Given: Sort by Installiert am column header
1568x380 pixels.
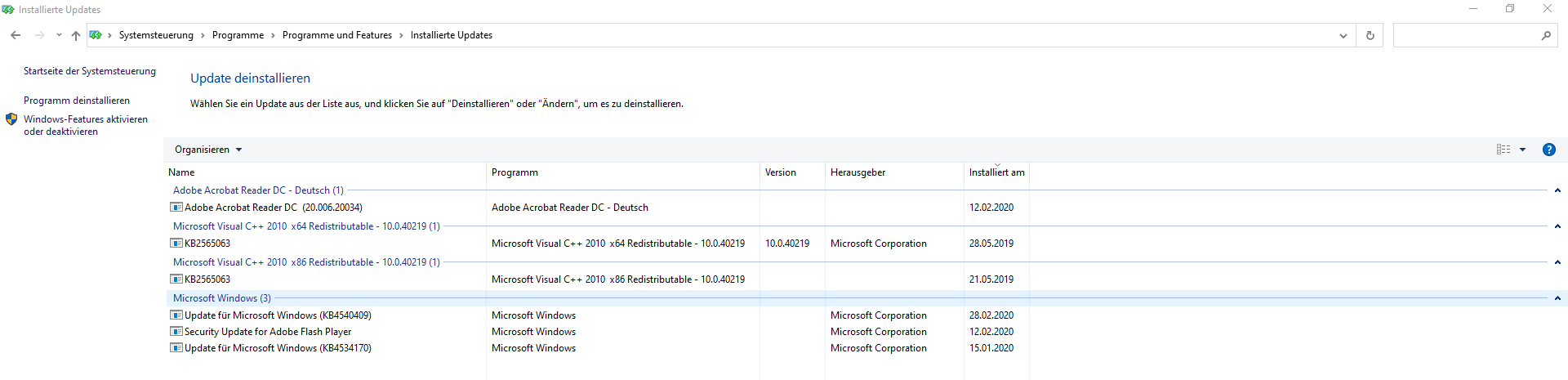Looking at the screenshot, I should point(996,172).
